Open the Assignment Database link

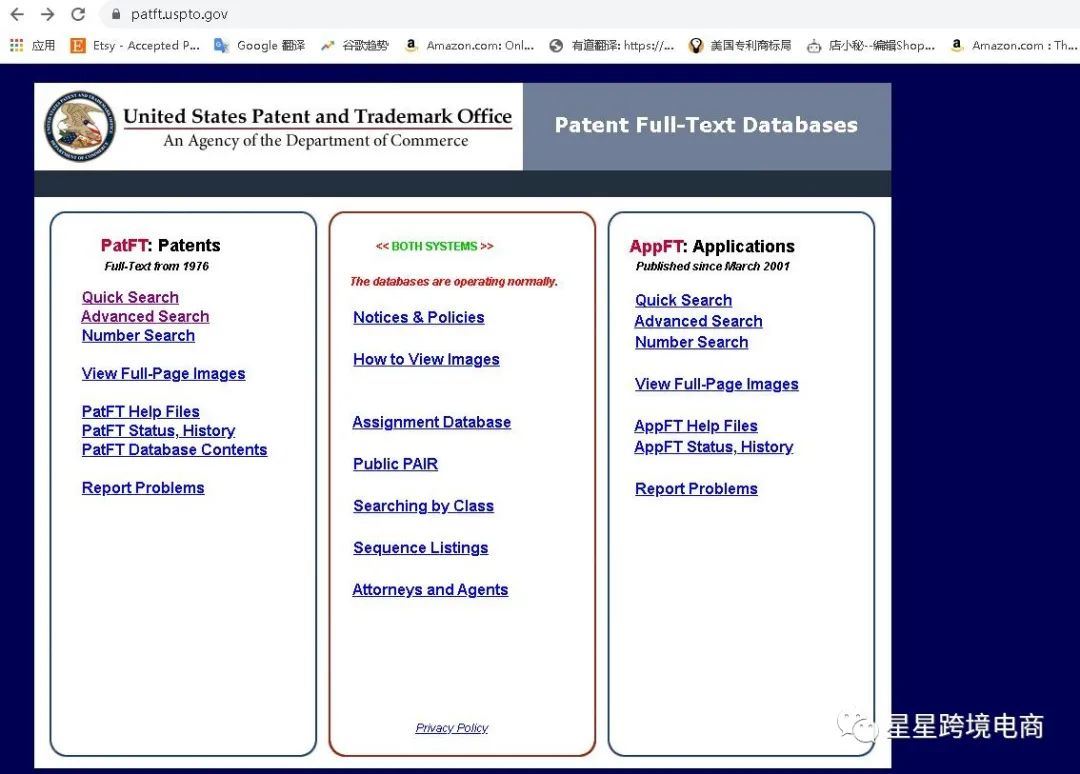pyautogui.click(x=431, y=422)
